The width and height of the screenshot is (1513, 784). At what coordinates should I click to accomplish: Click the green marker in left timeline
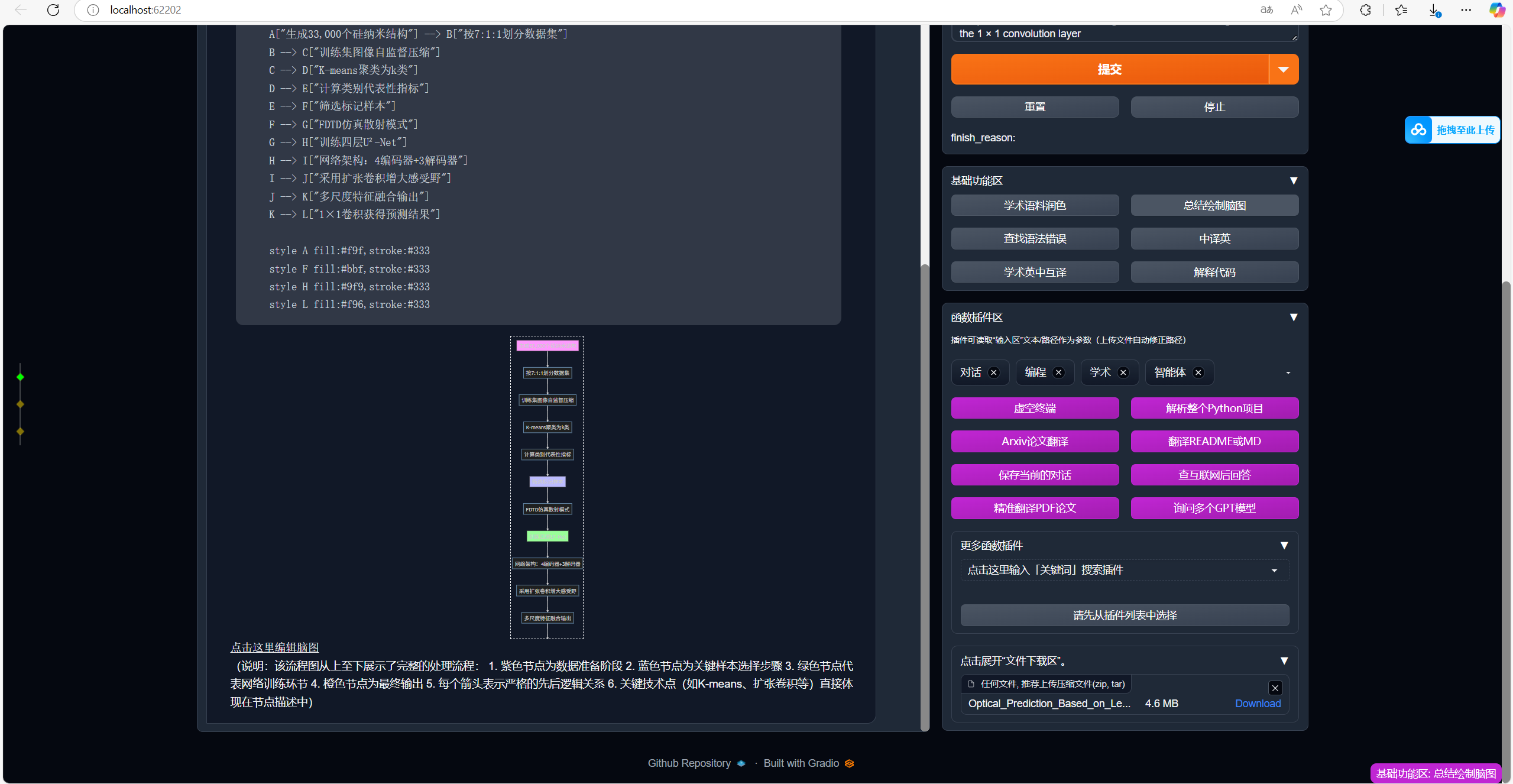pos(20,377)
